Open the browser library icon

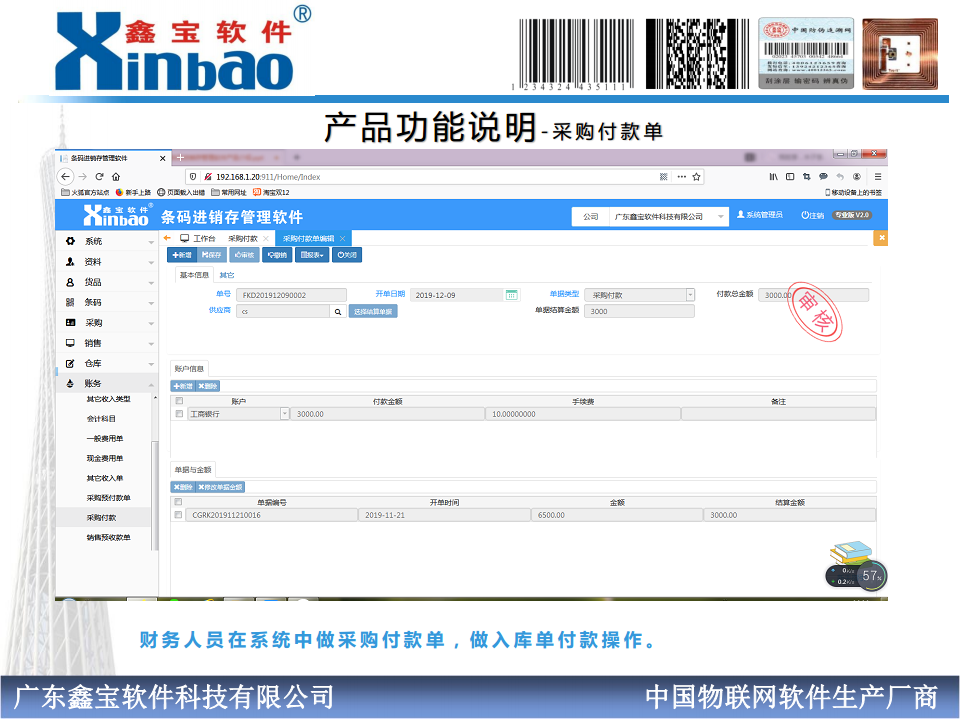click(x=774, y=177)
